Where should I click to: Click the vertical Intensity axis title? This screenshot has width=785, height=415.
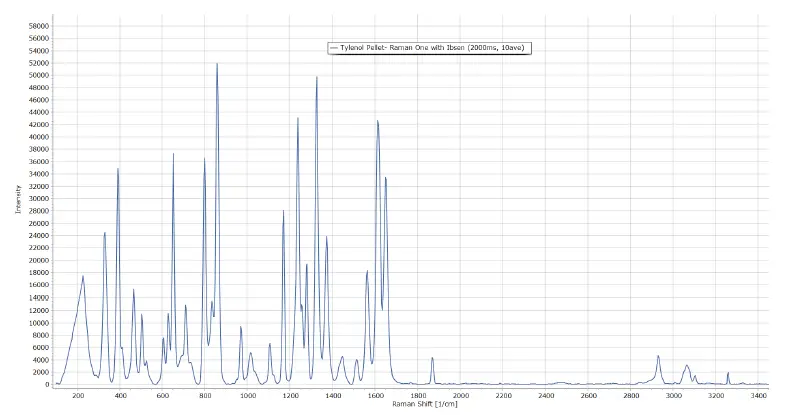tap(17, 199)
